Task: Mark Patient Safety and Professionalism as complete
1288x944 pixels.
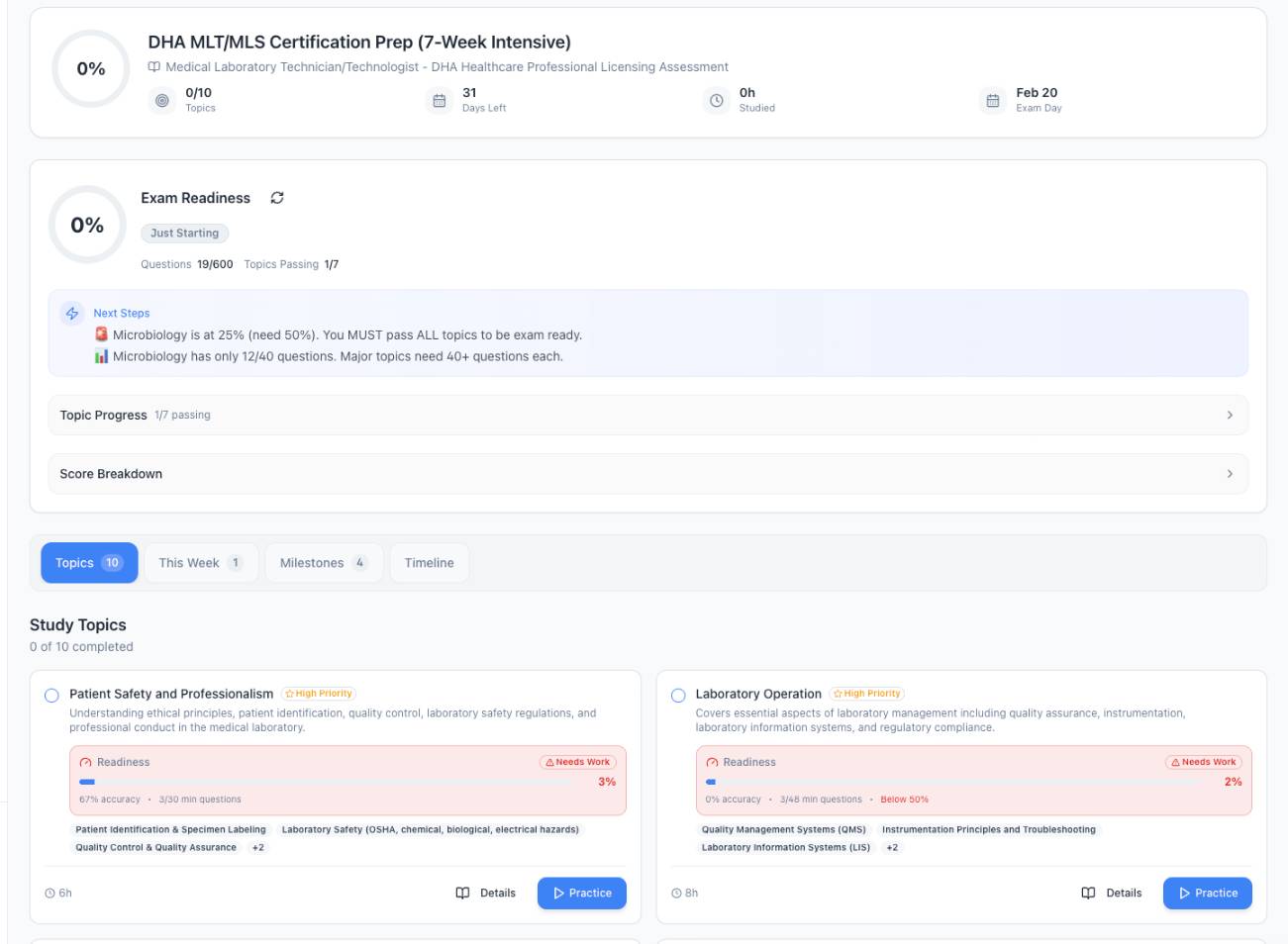Action: pyautogui.click(x=51, y=696)
